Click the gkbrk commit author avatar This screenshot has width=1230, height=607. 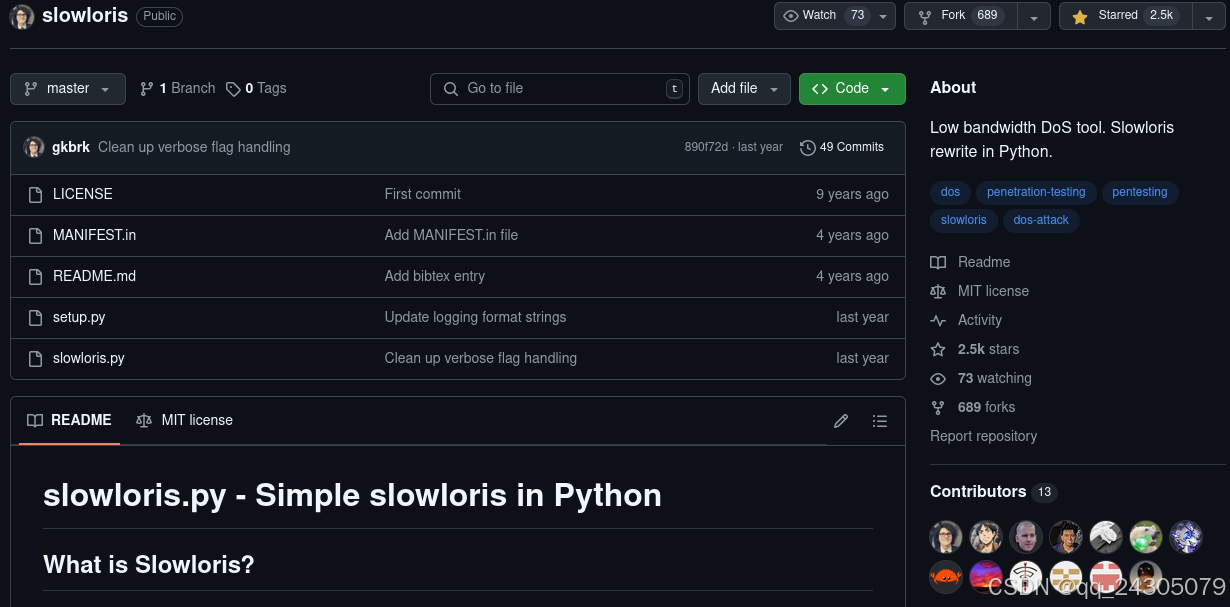point(34,147)
